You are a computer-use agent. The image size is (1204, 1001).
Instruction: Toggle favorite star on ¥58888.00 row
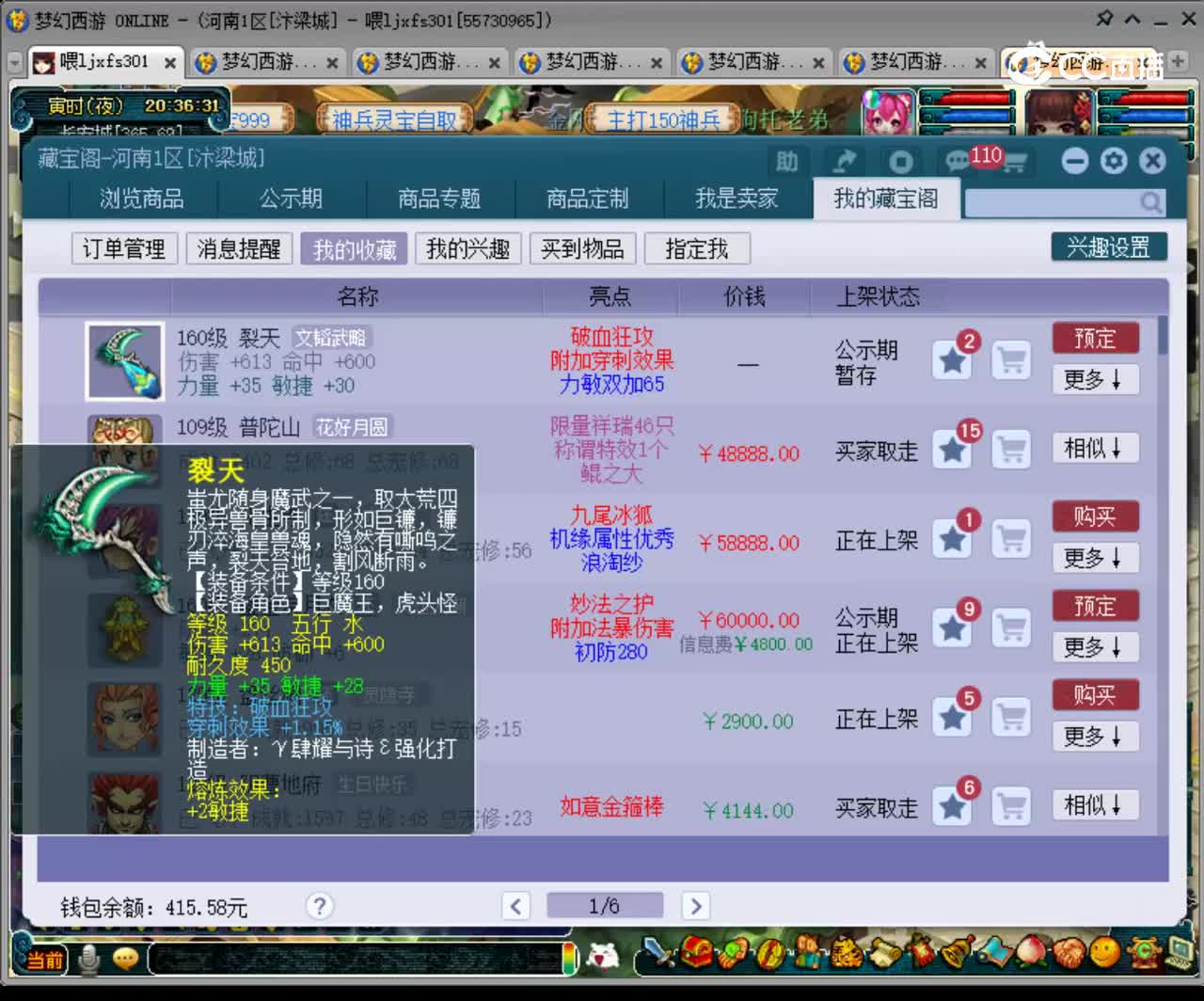(x=952, y=539)
